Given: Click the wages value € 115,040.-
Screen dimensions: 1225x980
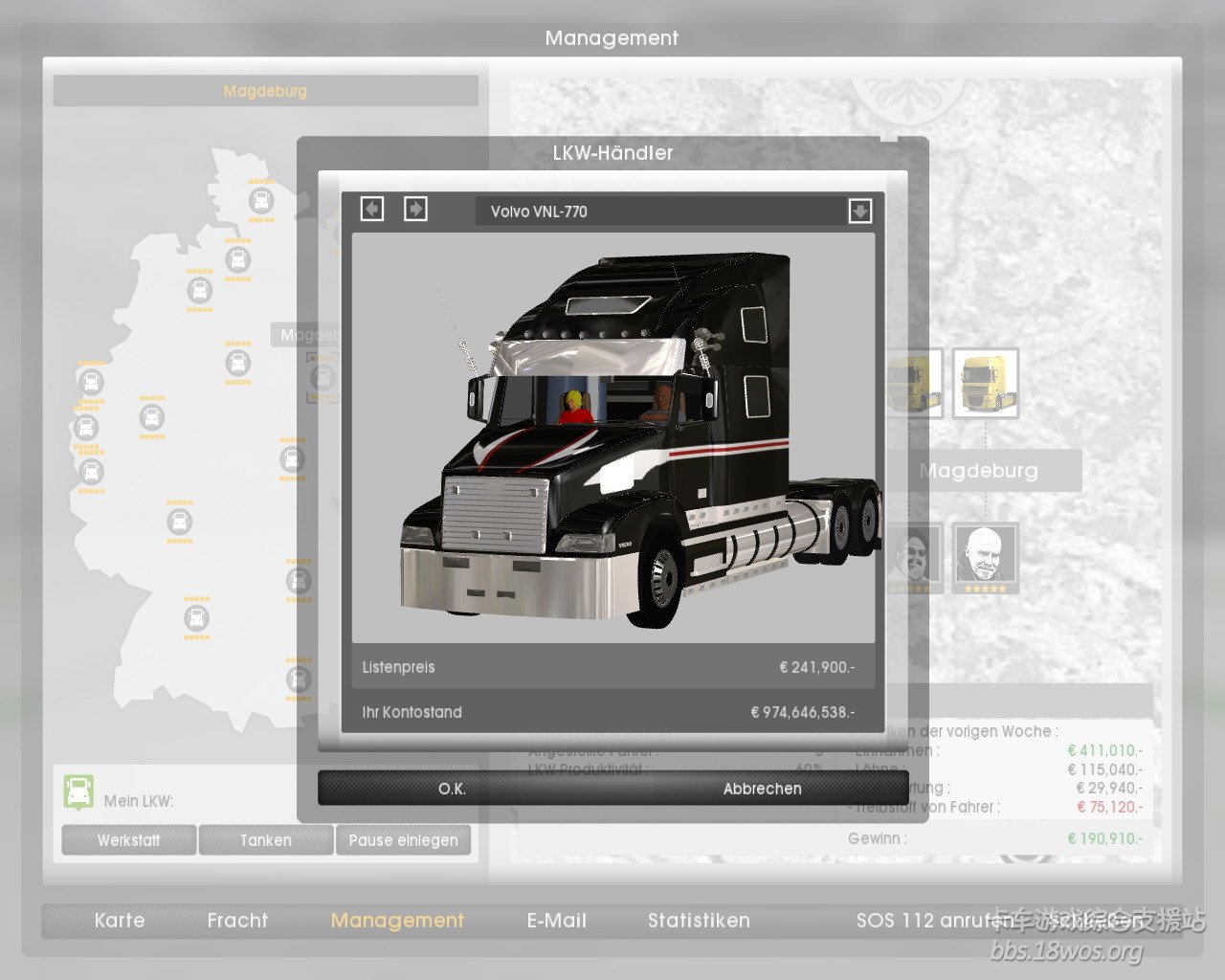Looking at the screenshot, I should (1104, 769).
